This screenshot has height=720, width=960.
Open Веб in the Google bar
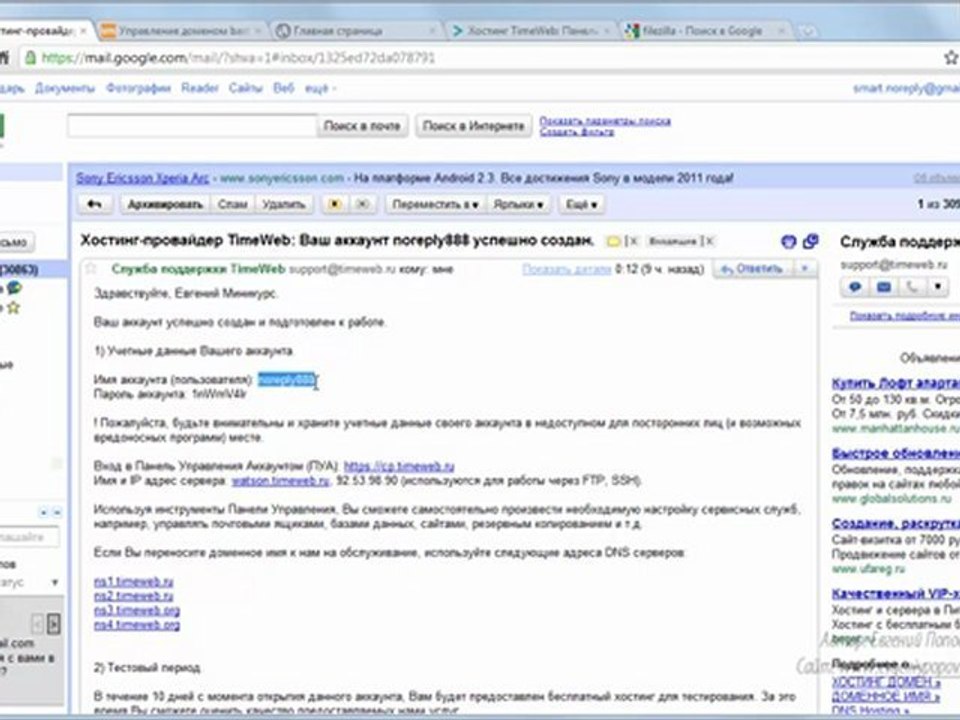(x=283, y=89)
